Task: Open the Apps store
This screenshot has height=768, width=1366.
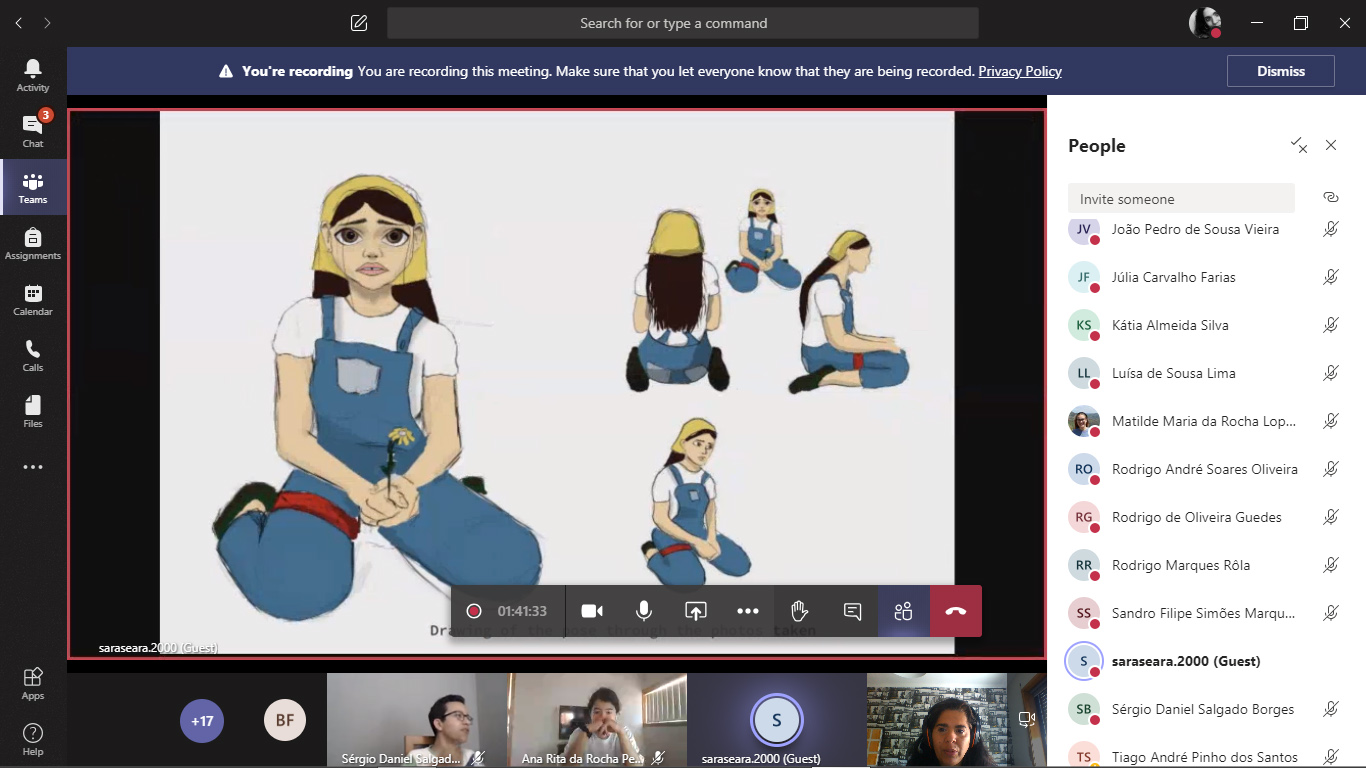Action: point(33,683)
